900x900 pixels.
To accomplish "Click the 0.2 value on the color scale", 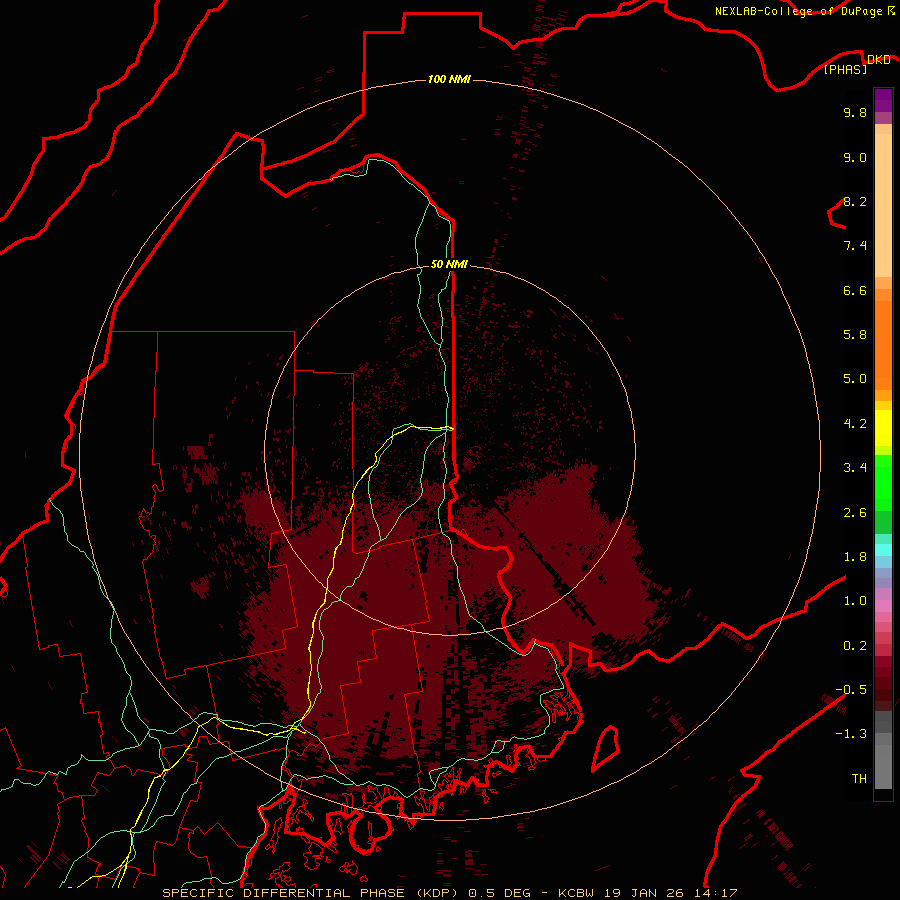I will (855, 646).
